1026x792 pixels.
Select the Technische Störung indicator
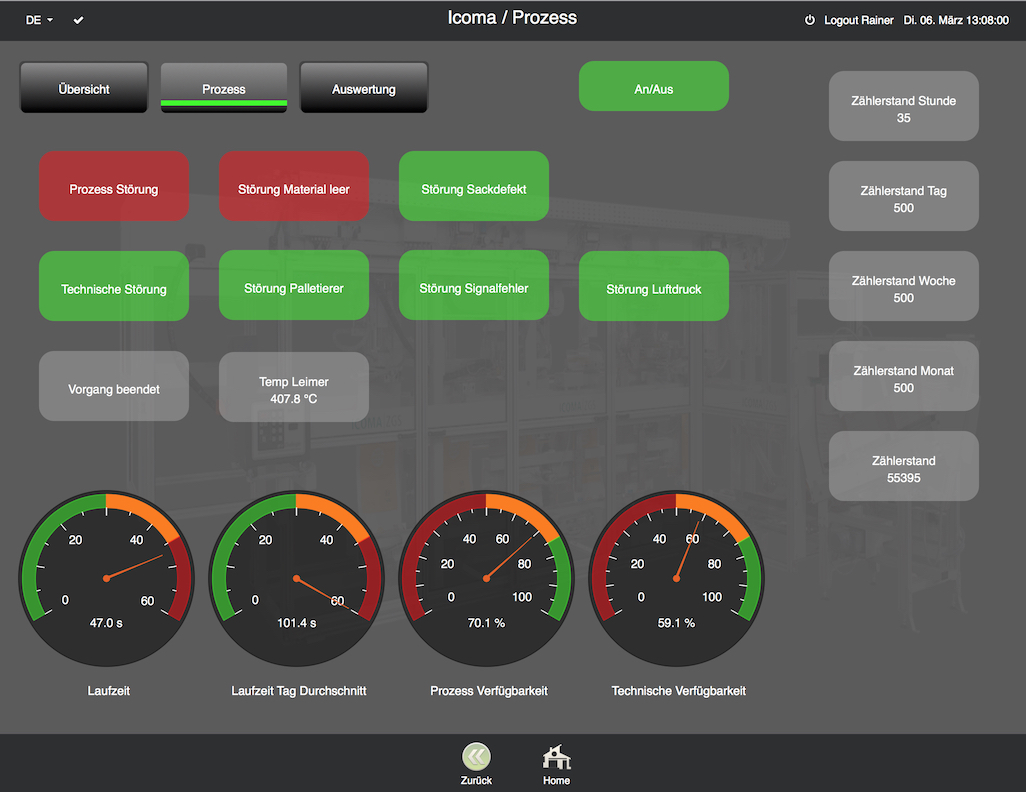pos(114,285)
